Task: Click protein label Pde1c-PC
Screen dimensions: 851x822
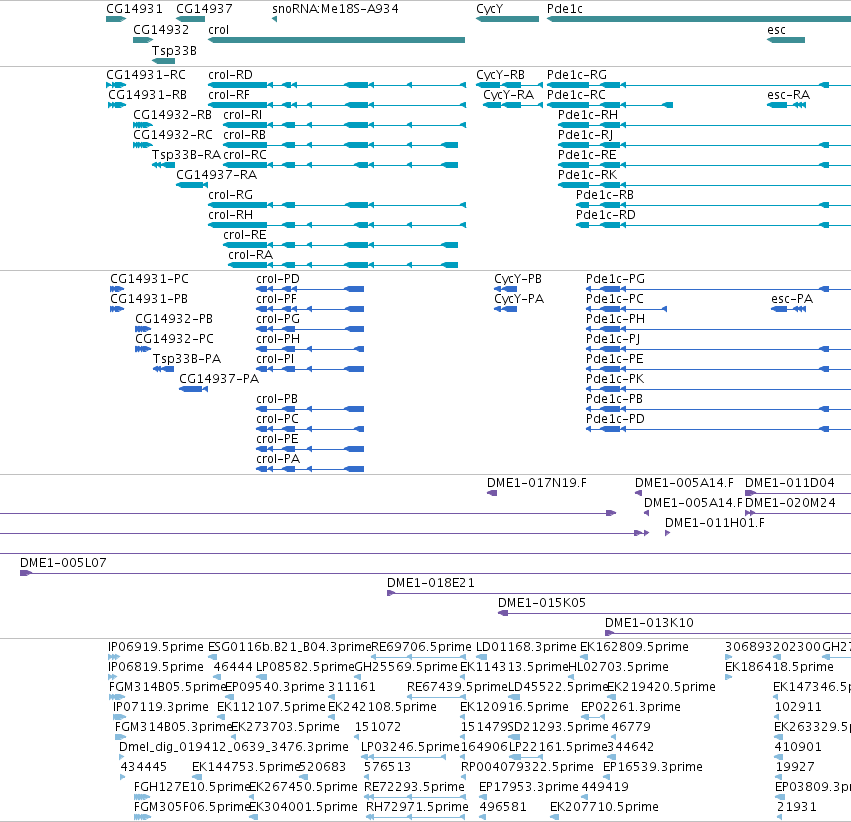Action: tap(614, 299)
